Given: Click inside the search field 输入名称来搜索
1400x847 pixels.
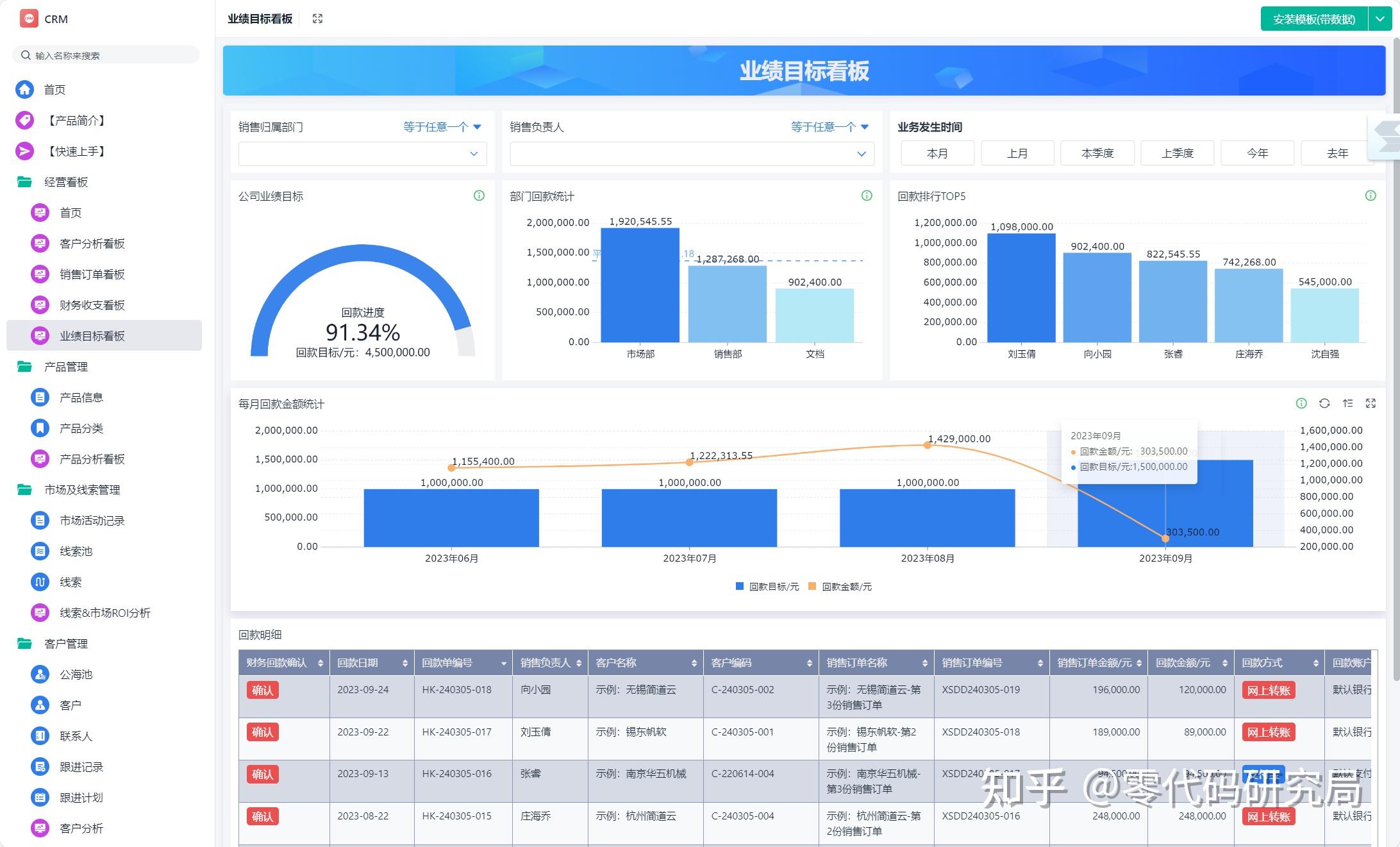Looking at the screenshot, I should (106, 55).
